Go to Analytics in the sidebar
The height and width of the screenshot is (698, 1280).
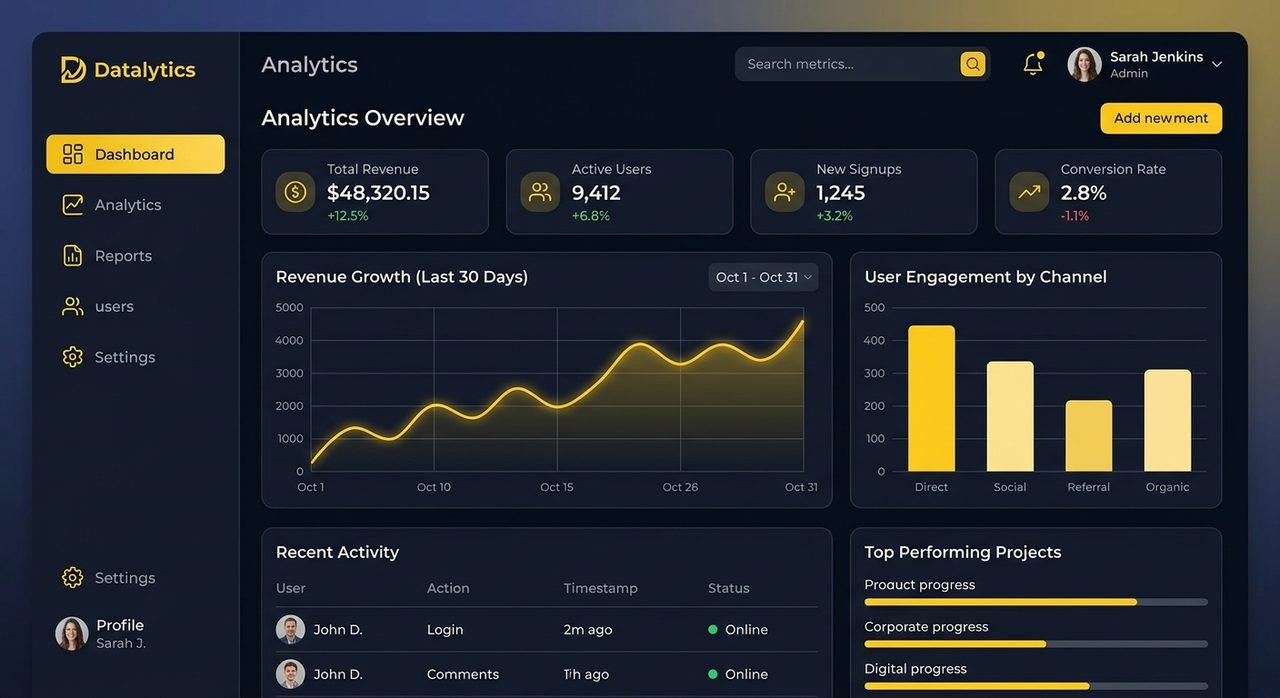(x=135, y=205)
